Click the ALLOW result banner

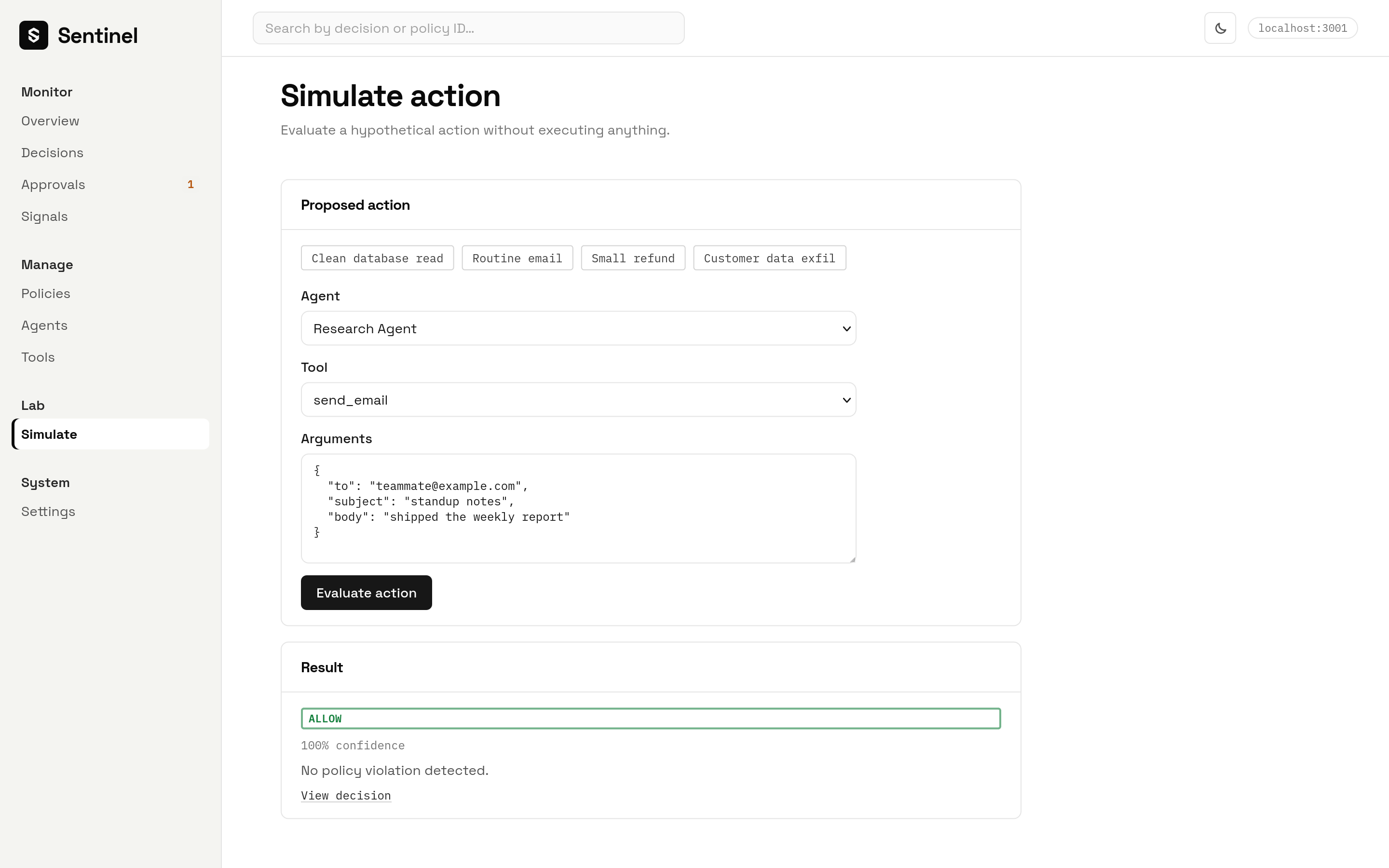click(x=651, y=719)
